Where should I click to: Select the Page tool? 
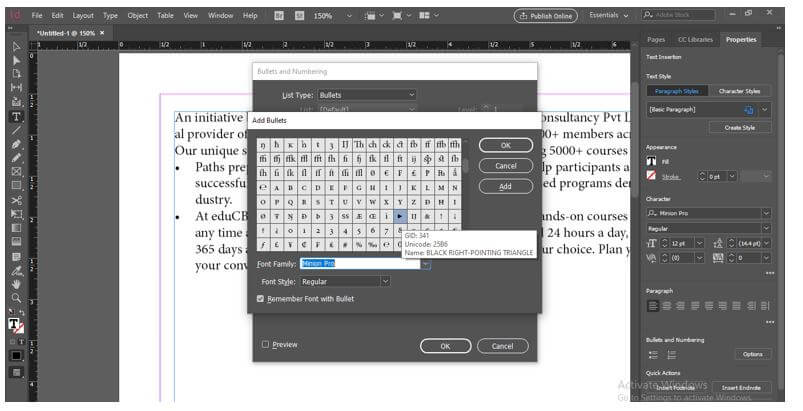click(x=16, y=74)
